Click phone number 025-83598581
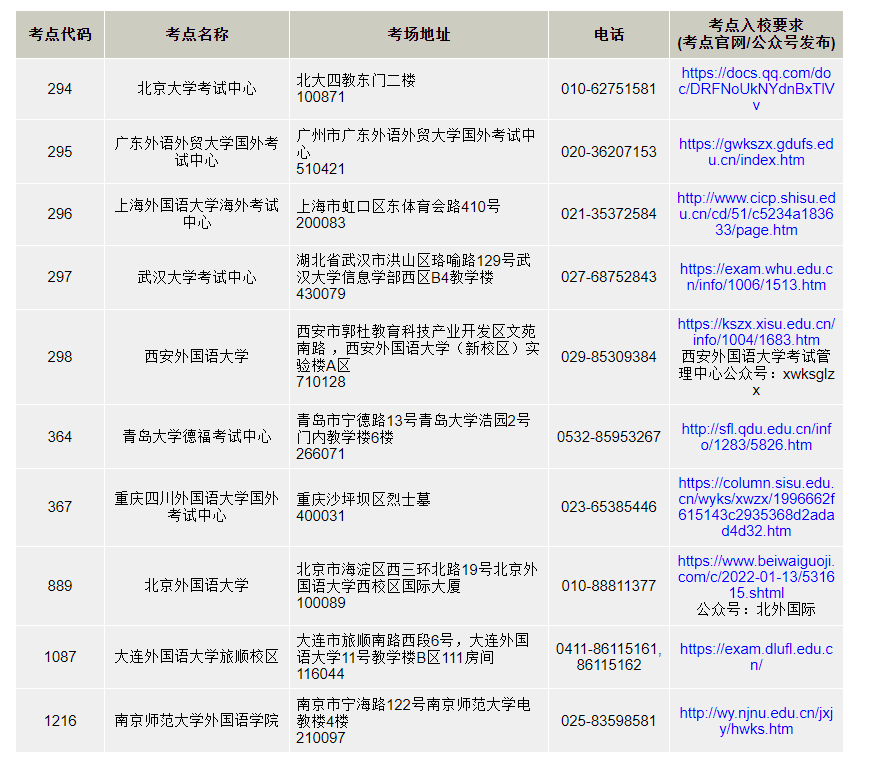The width and height of the screenshot is (871, 764). coord(609,721)
